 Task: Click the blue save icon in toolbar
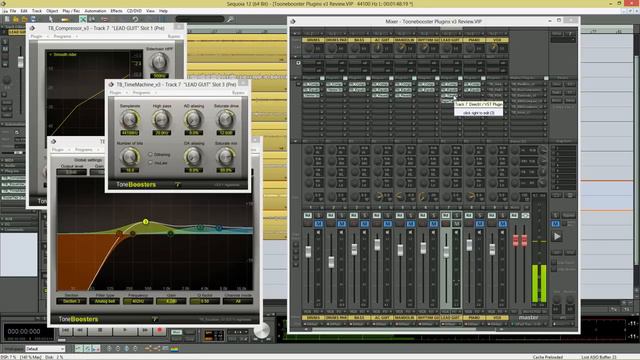[33, 19]
